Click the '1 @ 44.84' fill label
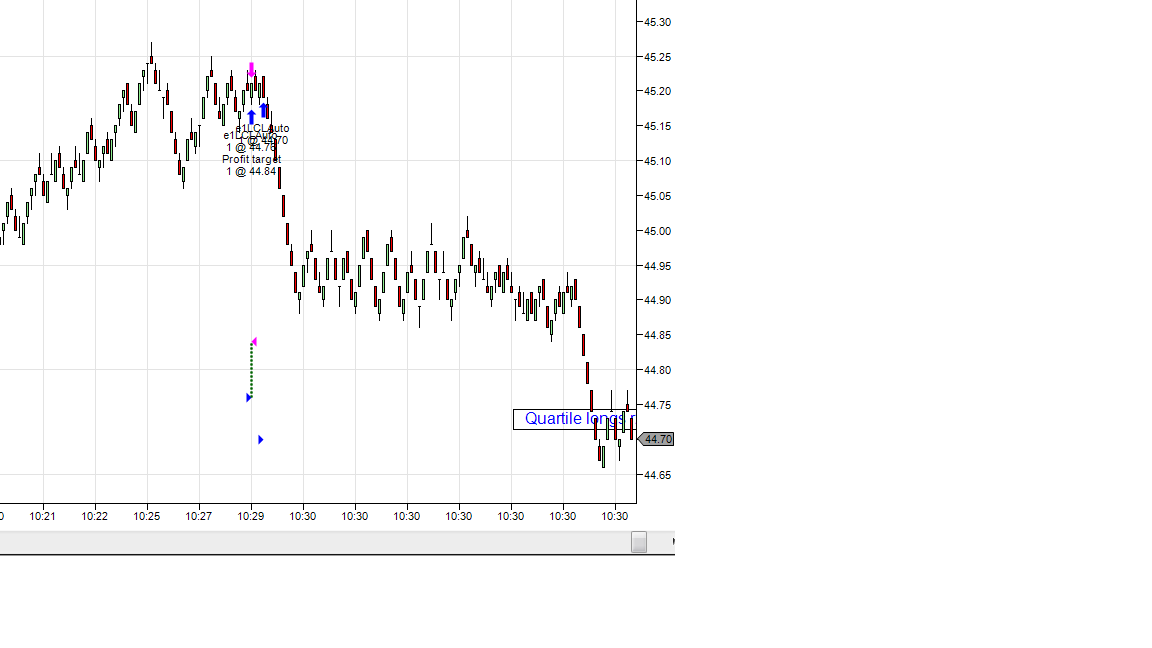Screen dimensions: 1152x648 tap(251, 171)
